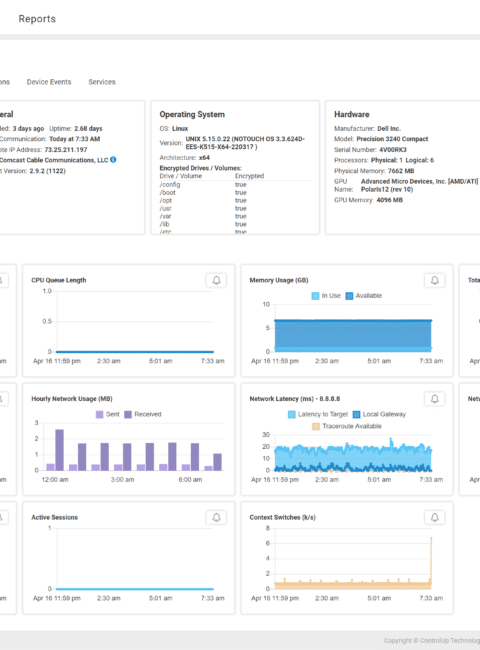Click the version 2.9.2 (1122) value
480x650 pixels.
pos(47,171)
